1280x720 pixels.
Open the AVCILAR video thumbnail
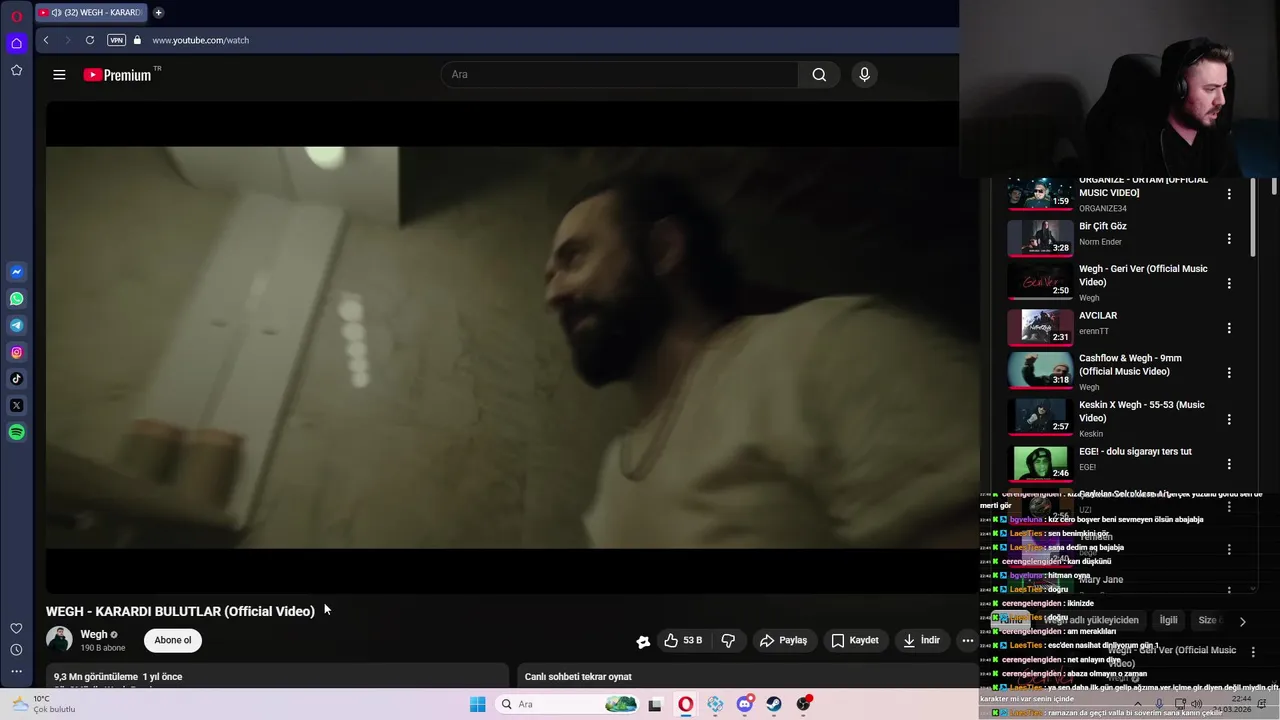pos(1040,327)
